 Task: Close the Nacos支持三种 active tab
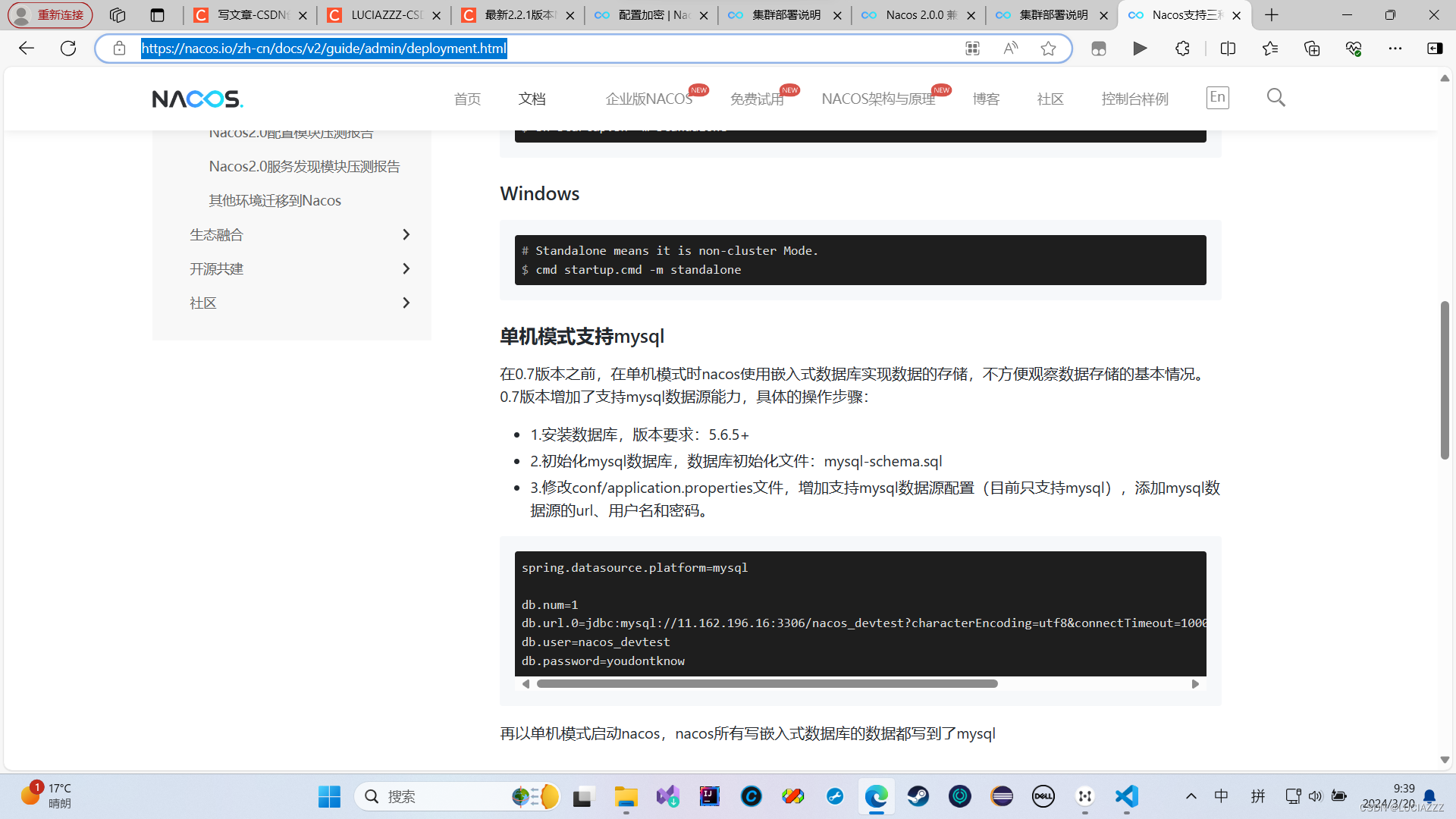pyautogui.click(x=1237, y=15)
